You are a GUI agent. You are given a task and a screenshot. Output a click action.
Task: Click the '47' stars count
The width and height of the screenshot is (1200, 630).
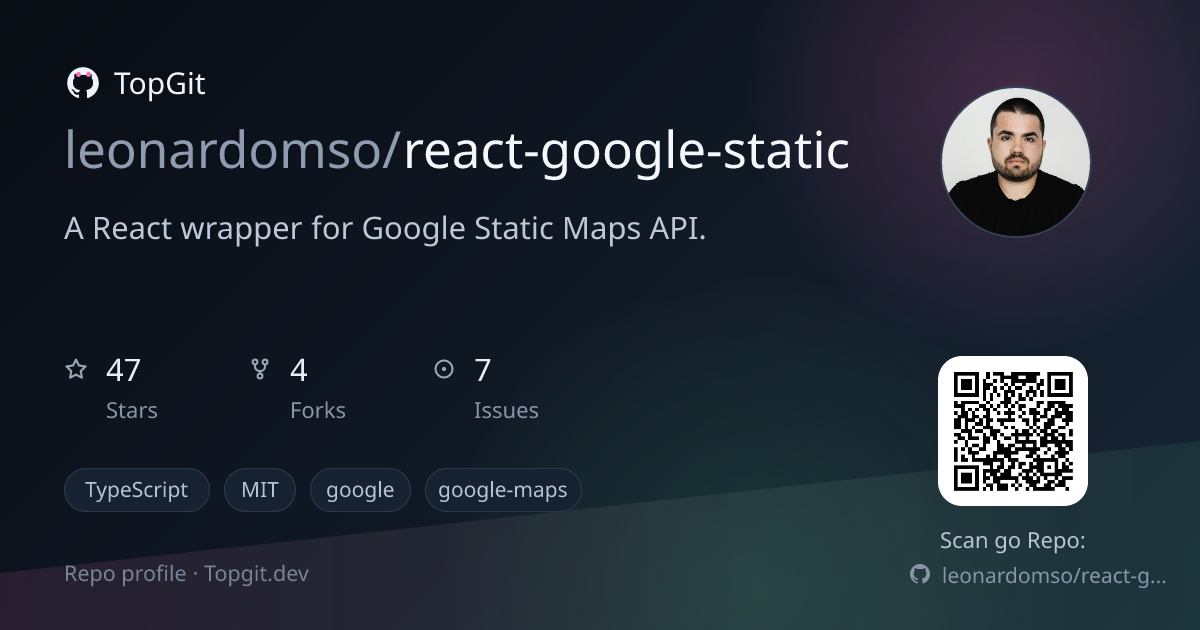[x=123, y=370]
